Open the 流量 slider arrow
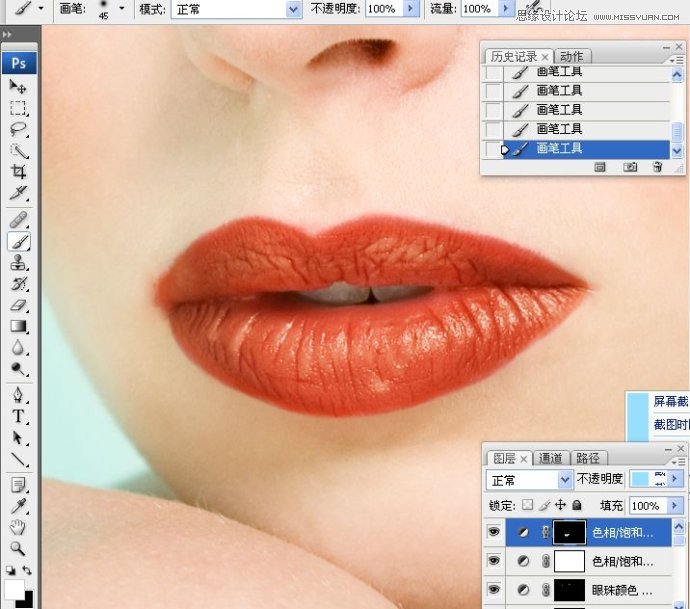 point(506,8)
